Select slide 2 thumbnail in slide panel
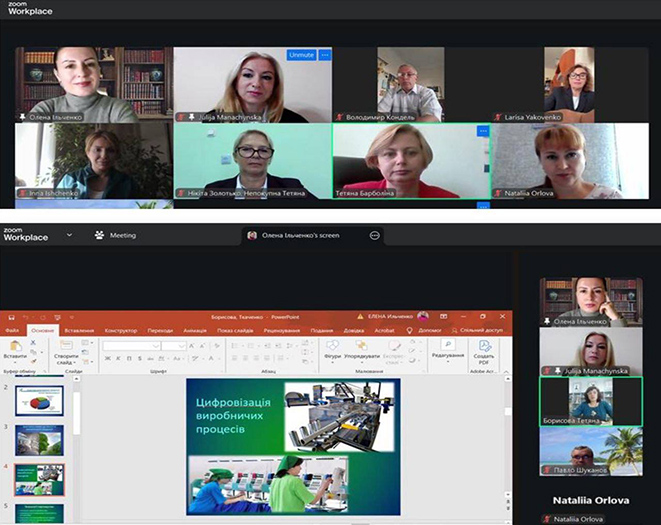 39,401
